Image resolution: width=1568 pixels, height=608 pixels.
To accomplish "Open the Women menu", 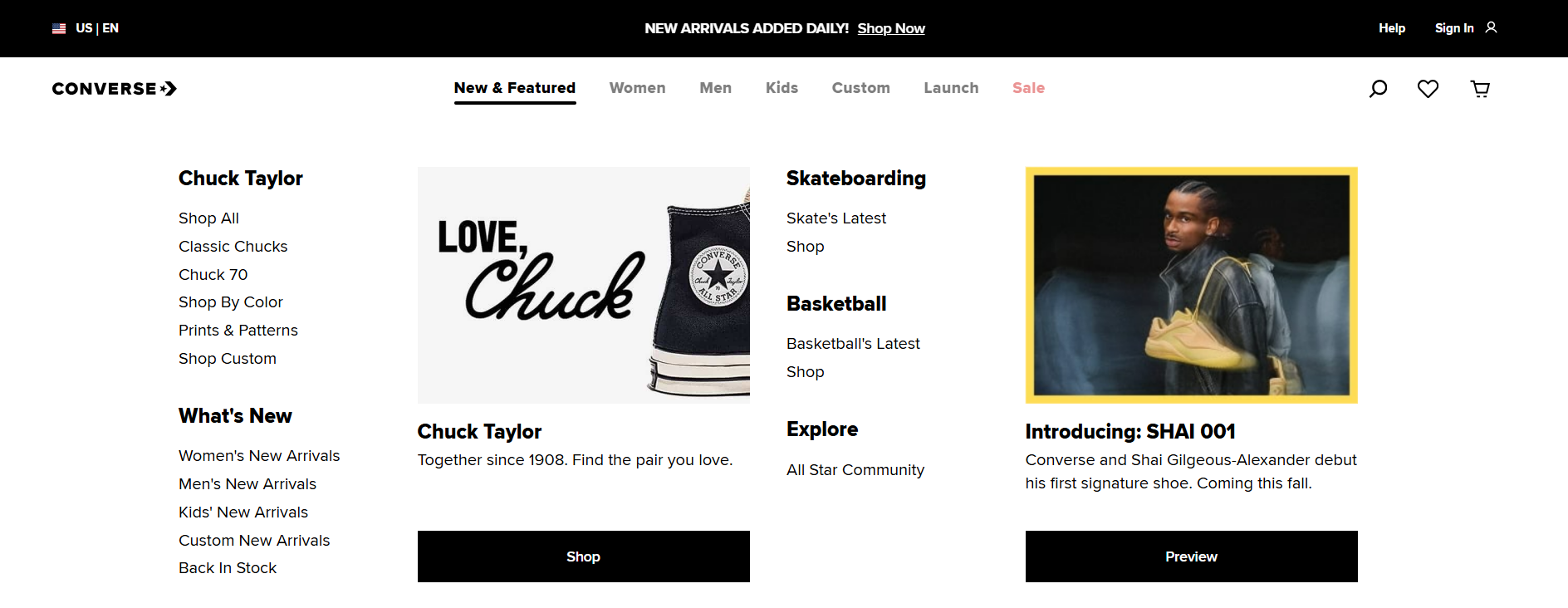I will click(637, 88).
